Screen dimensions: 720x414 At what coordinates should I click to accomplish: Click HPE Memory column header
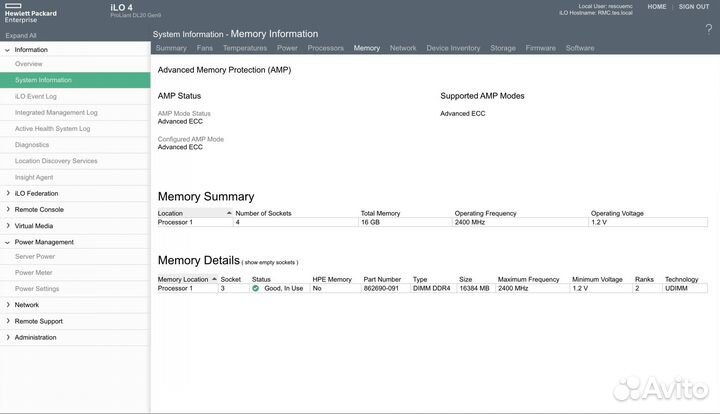point(332,279)
